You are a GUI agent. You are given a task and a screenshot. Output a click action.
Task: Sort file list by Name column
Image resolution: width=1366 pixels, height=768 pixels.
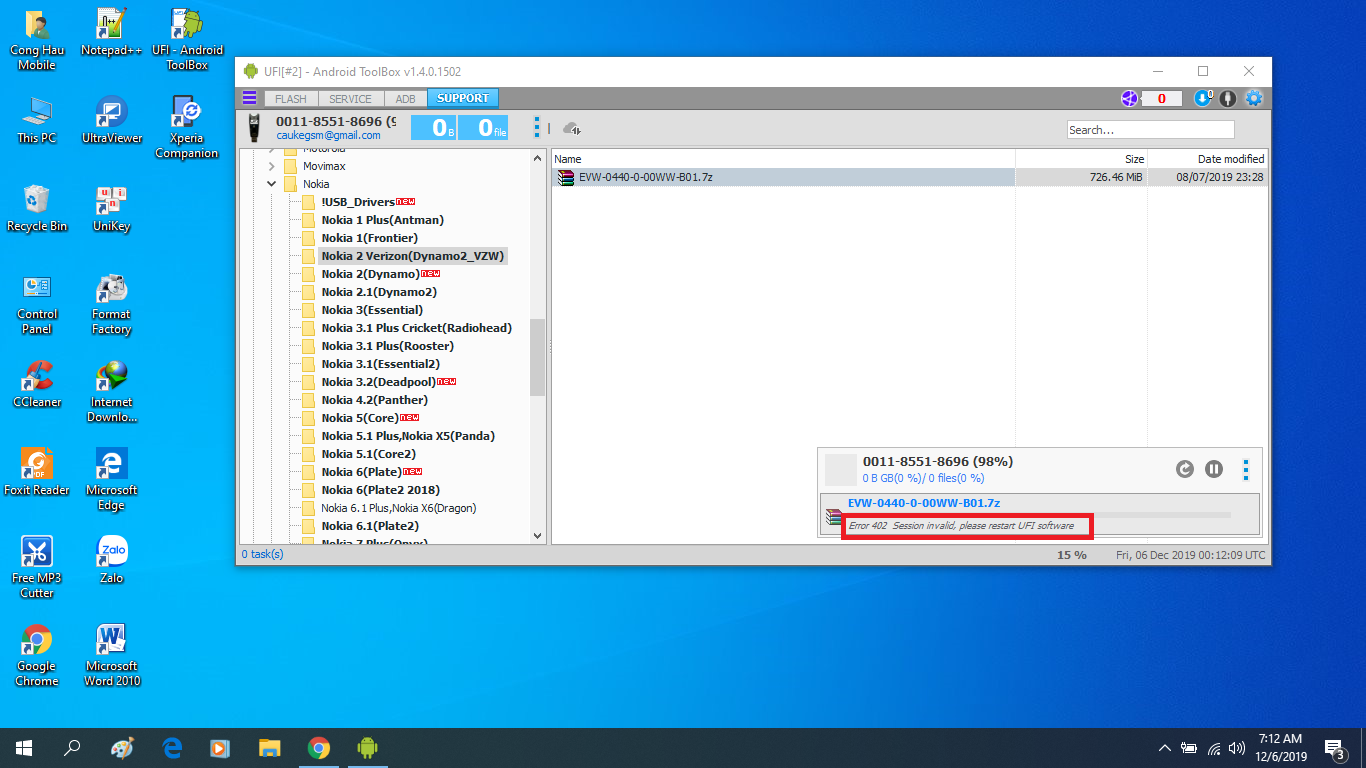point(783,159)
